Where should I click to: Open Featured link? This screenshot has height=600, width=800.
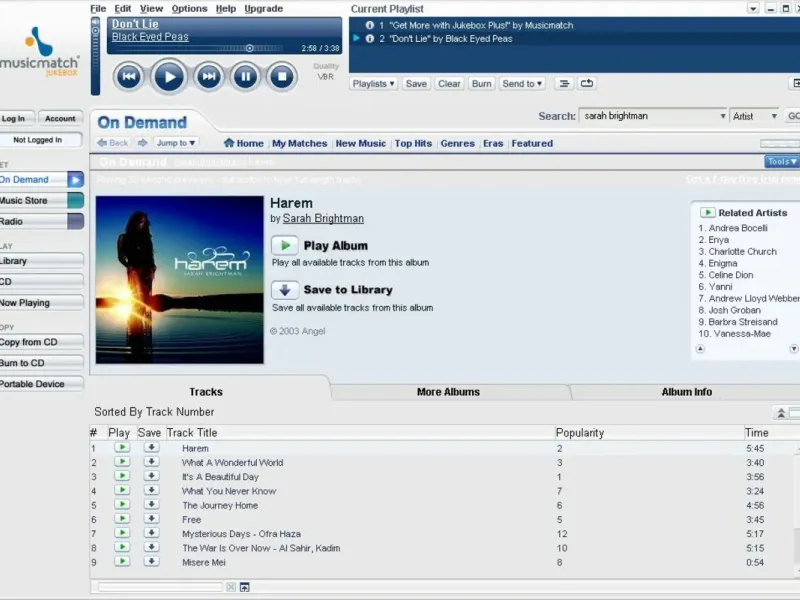point(532,143)
